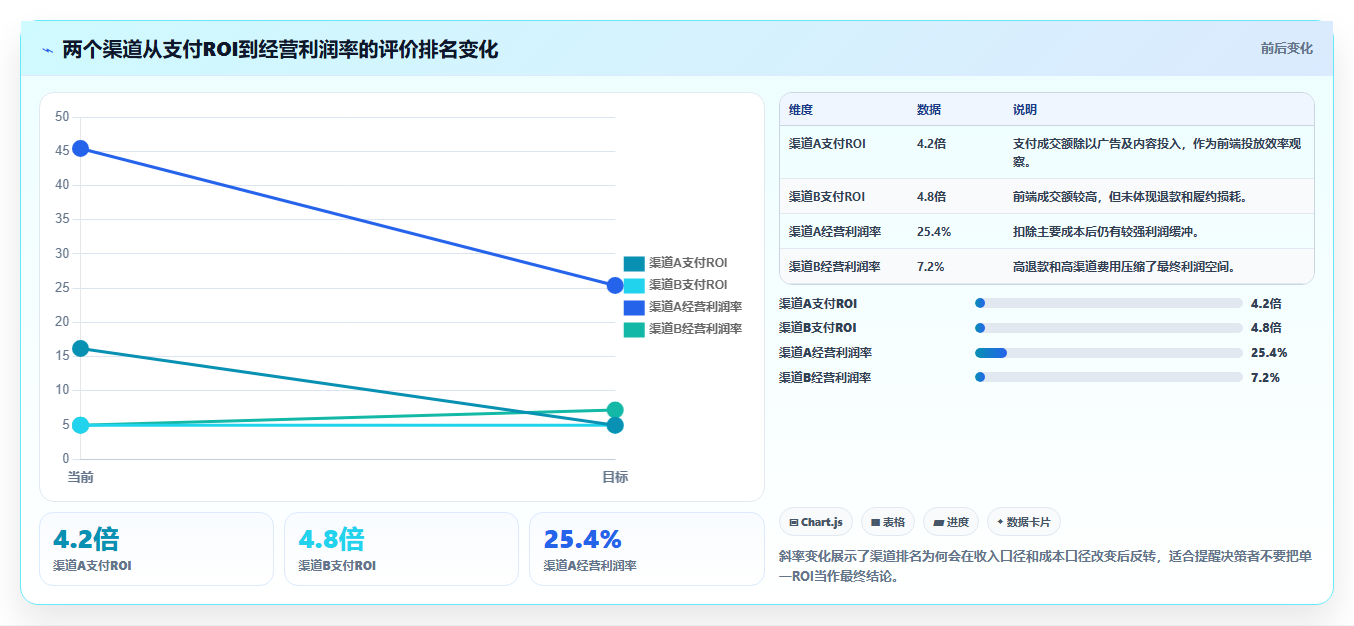Image resolution: width=1354 pixels, height=626 pixels.
Task: Click the 当前 x-axis label
Action: 80,477
